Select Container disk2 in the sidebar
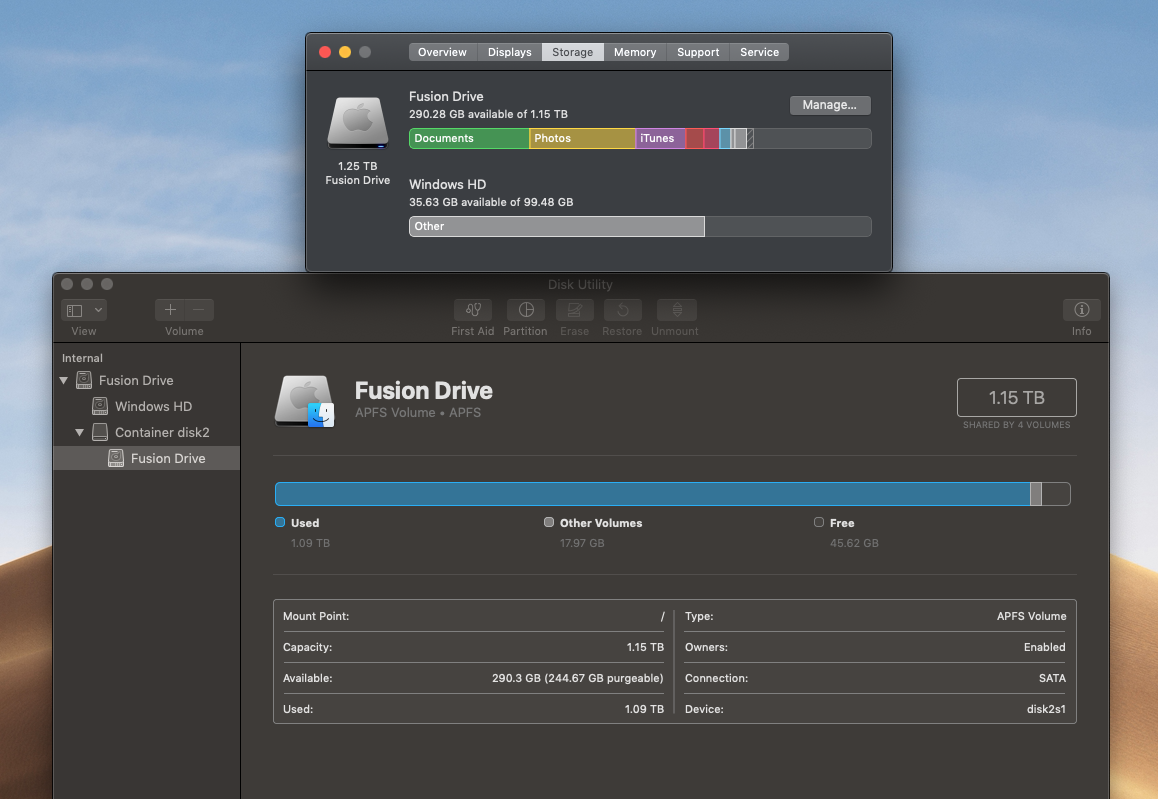This screenshot has height=799, width=1158. pyautogui.click(x=162, y=432)
